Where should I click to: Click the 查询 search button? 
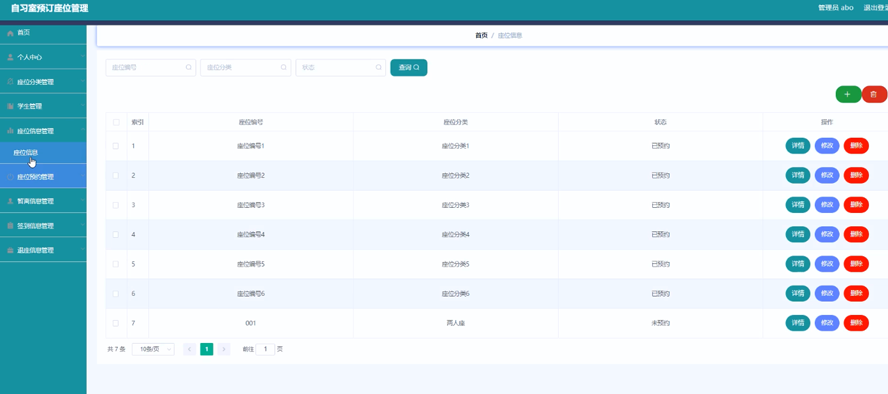(409, 67)
